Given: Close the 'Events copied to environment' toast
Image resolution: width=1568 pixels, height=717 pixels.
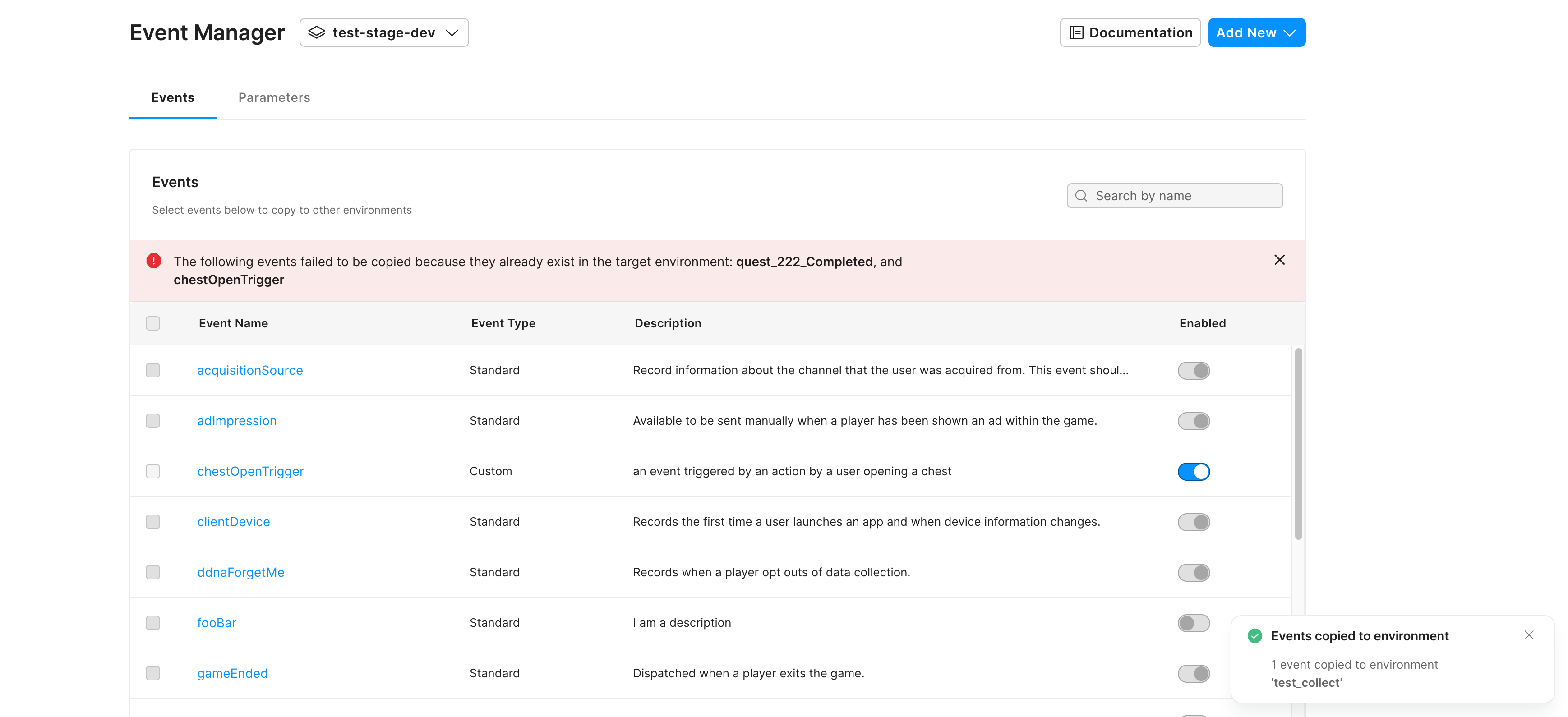Looking at the screenshot, I should pyautogui.click(x=1528, y=635).
